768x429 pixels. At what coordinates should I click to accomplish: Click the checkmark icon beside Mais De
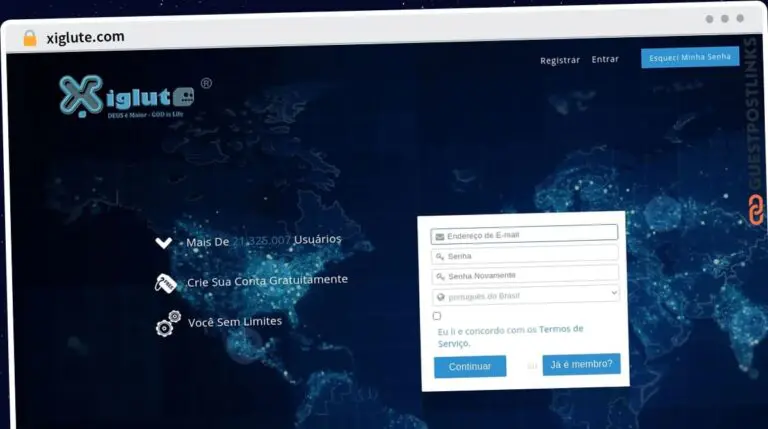[x=164, y=243]
